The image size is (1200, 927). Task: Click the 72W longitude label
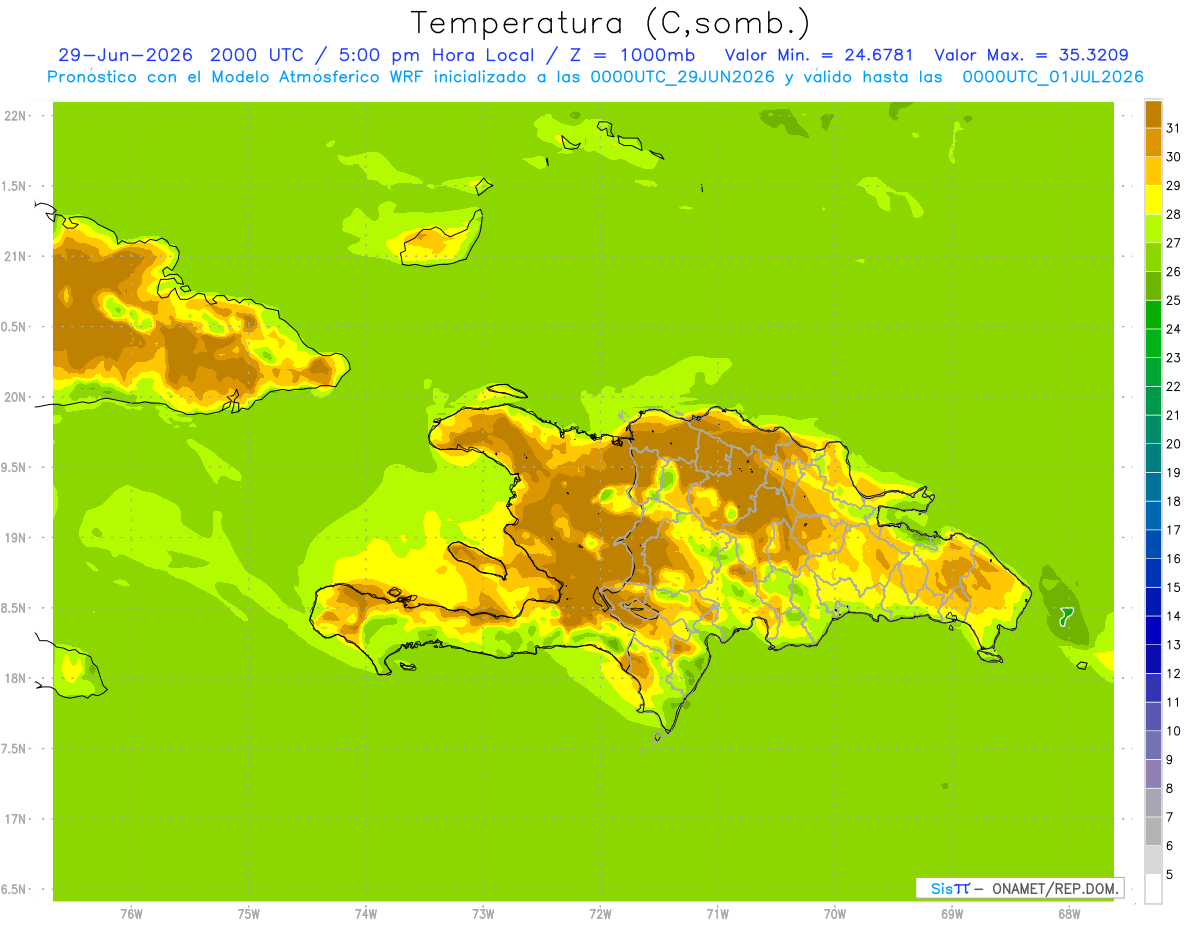coord(600,914)
